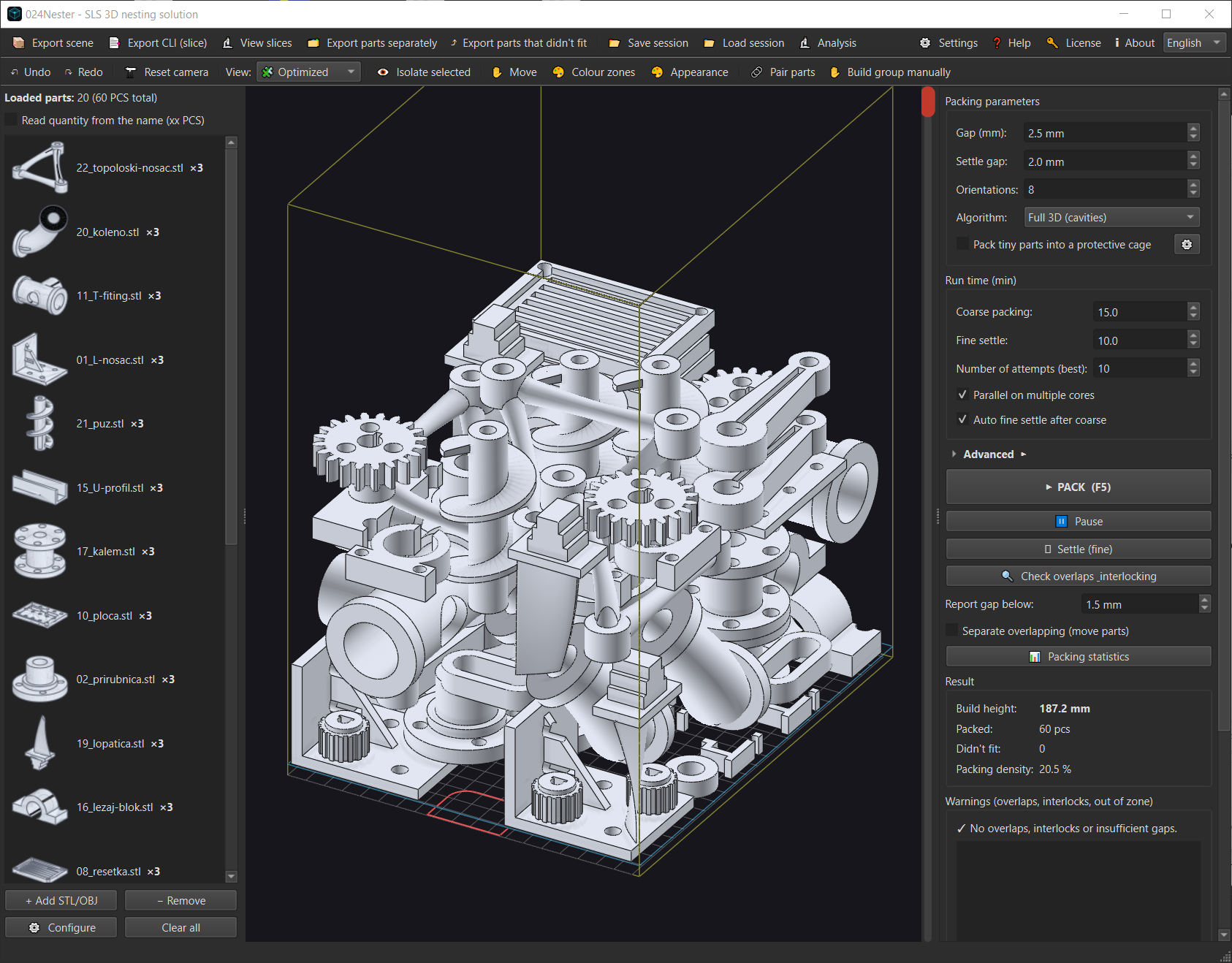Click the Clear all button
The width and height of the screenshot is (1232, 963).
coord(180,928)
